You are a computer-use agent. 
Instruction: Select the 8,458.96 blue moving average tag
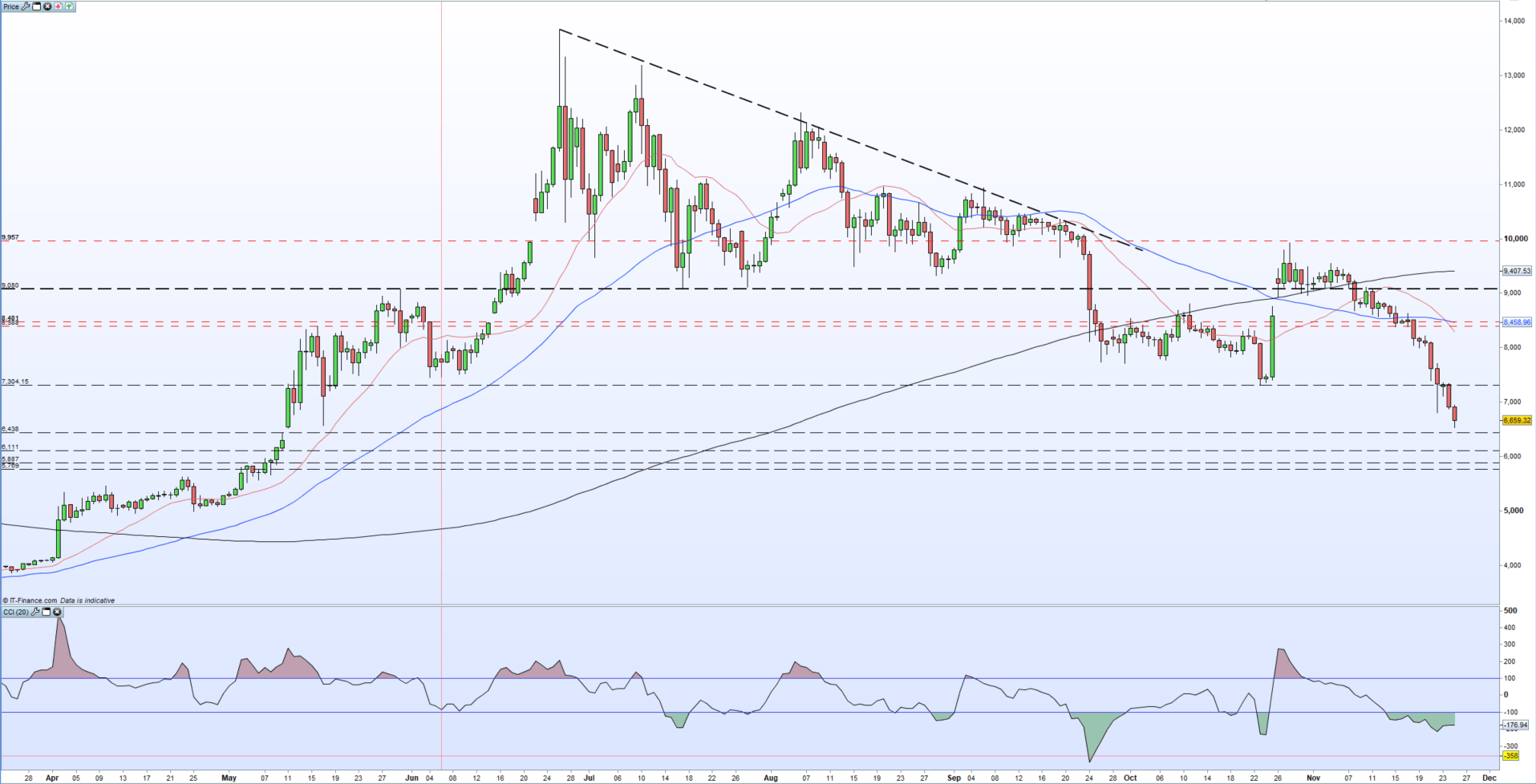pos(1516,322)
